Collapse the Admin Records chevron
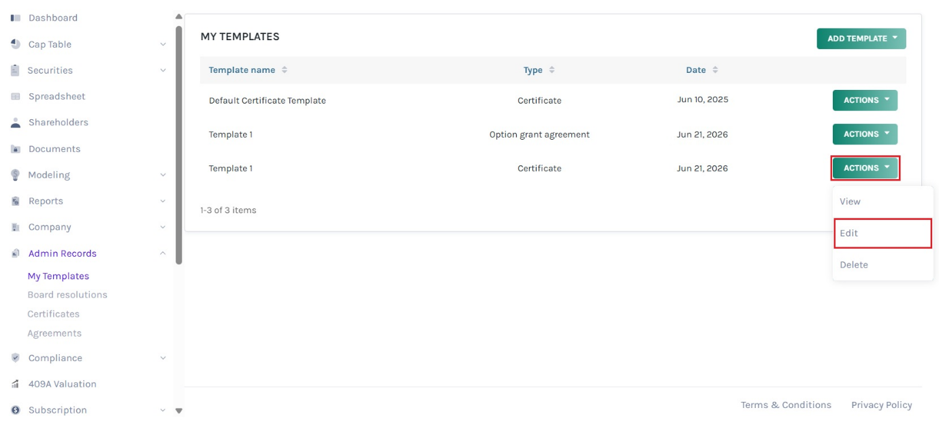Image resolution: width=939 pixels, height=425 pixels. [163, 253]
